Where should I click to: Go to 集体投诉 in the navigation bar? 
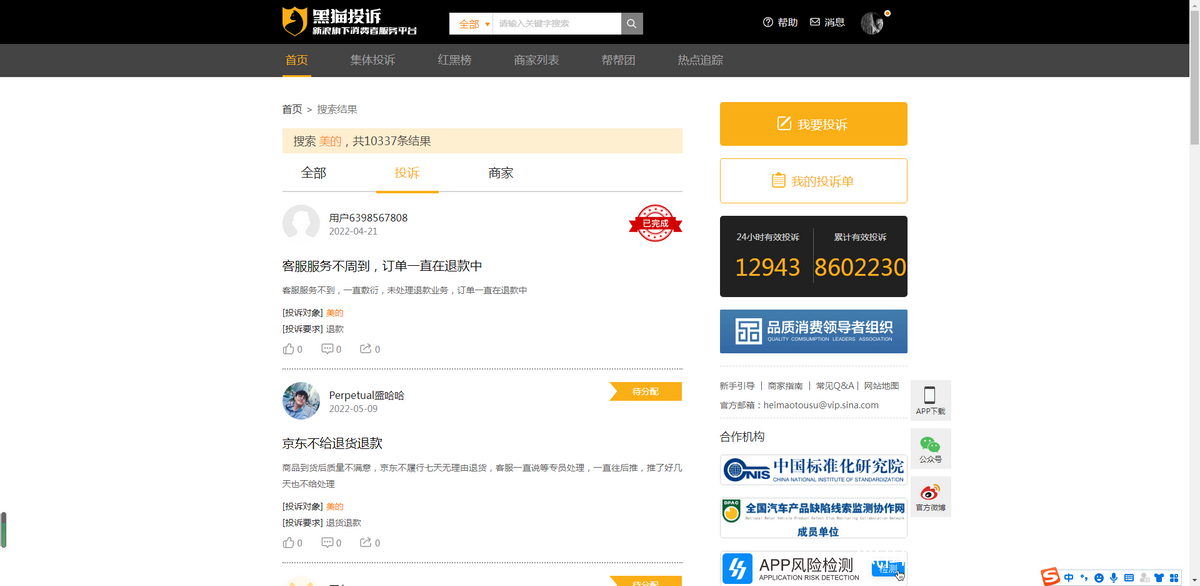[372, 60]
